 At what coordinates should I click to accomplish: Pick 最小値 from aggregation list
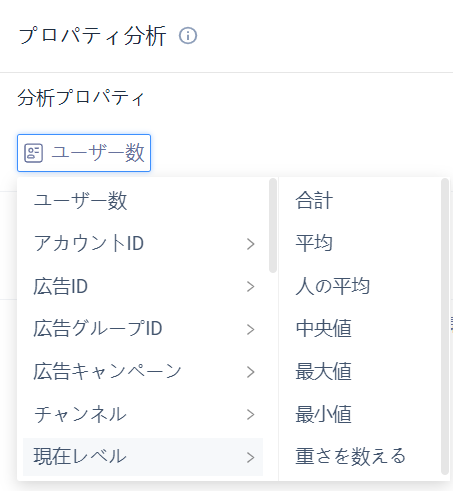[323, 414]
